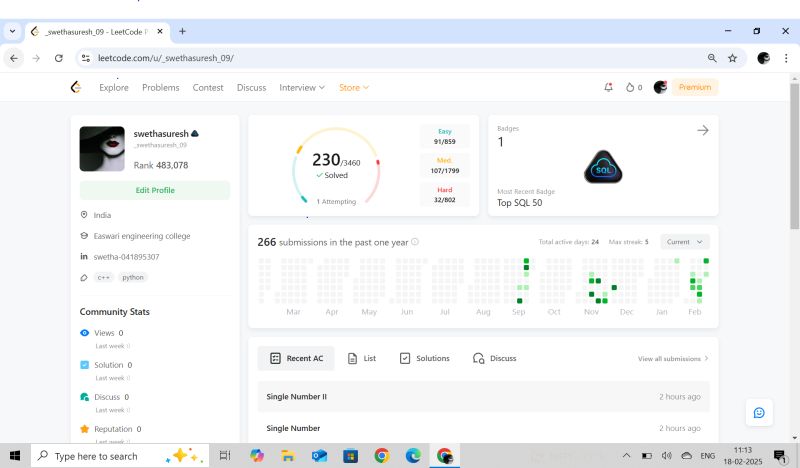800x468 pixels.
Task: Click Easwari engineering college text
Action: [142, 236]
